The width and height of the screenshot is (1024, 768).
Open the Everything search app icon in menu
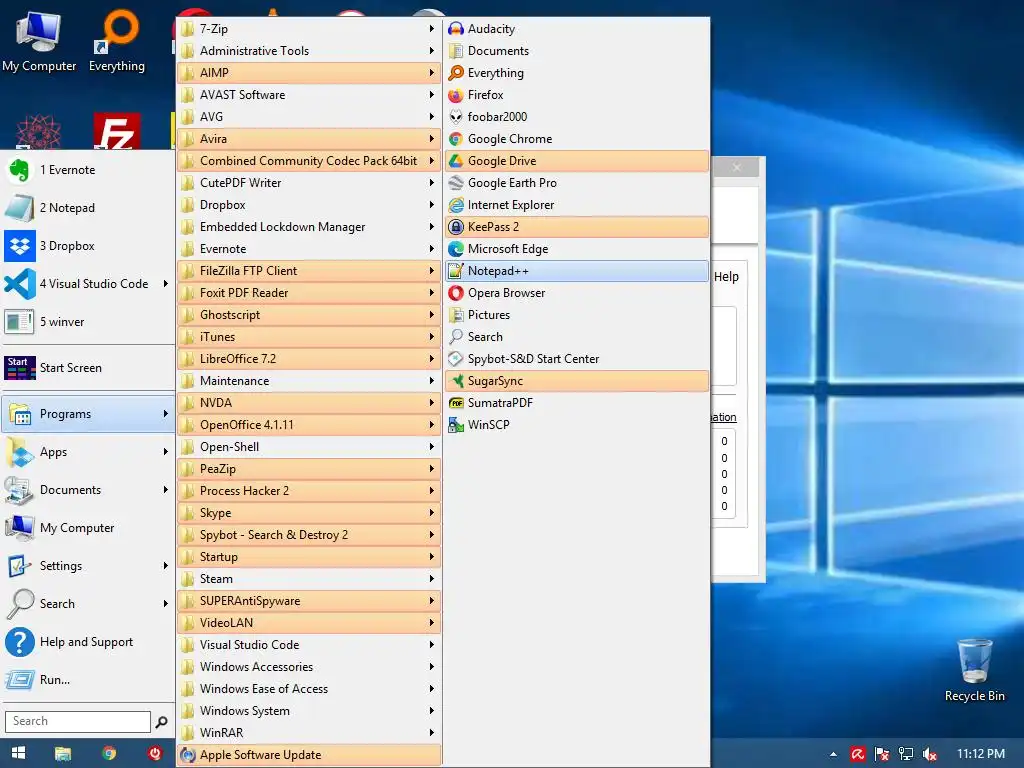tap(577, 72)
